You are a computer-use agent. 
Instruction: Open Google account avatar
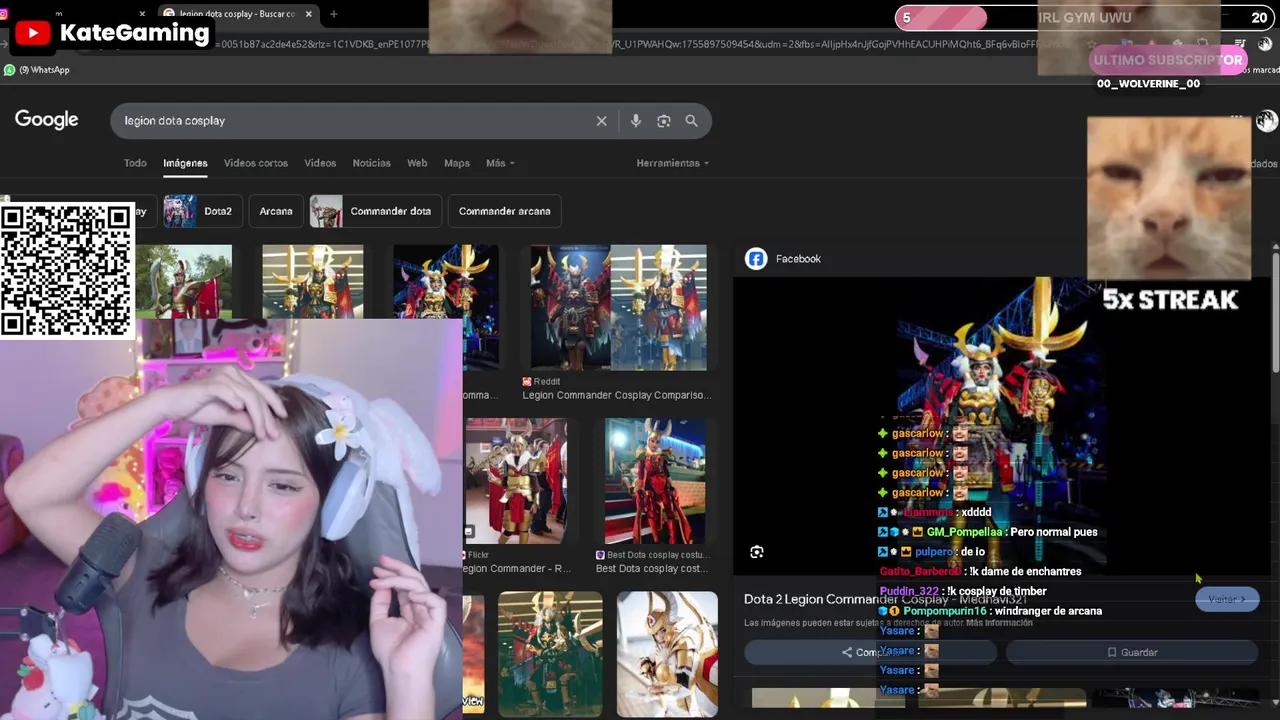point(1267,121)
